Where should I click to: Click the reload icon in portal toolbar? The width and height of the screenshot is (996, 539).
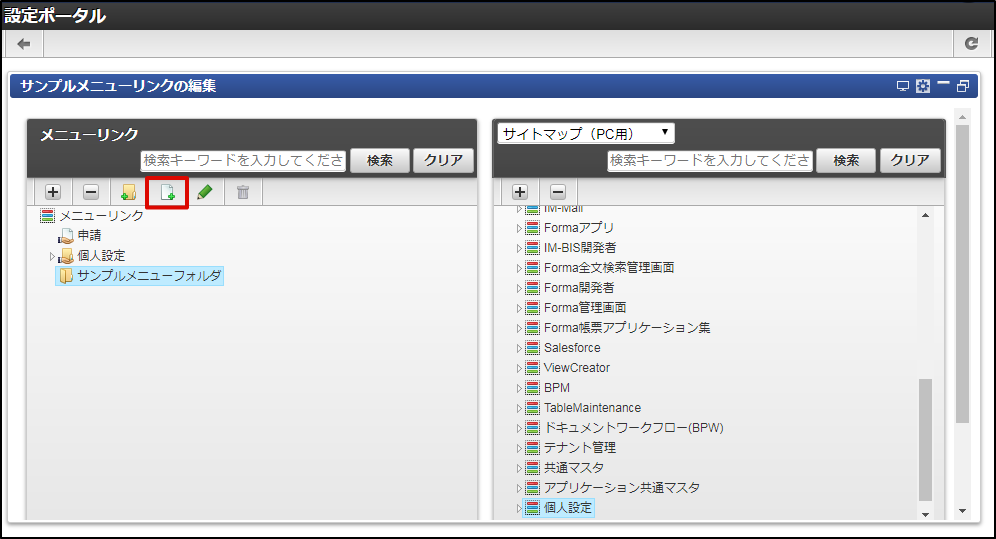pos(971,44)
